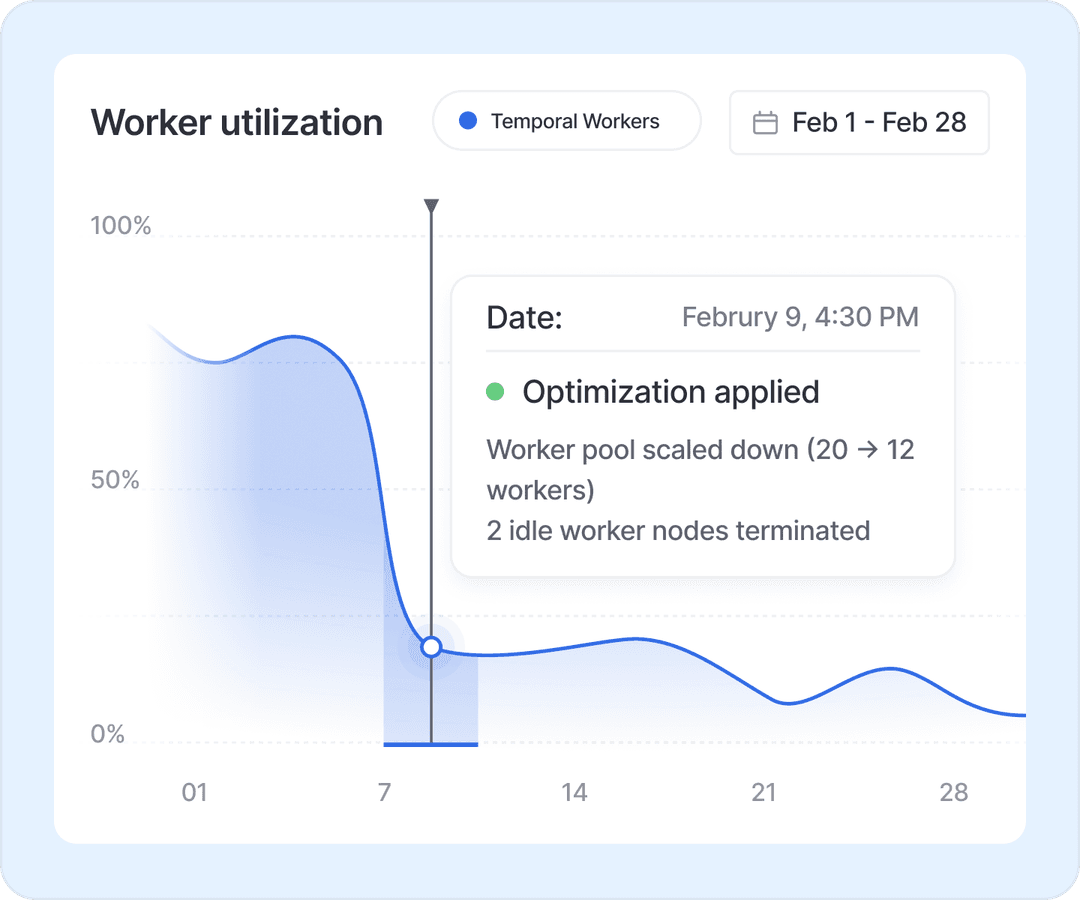Click the 28 label on x-axis
Screen dimensions: 1080x900
point(954,793)
